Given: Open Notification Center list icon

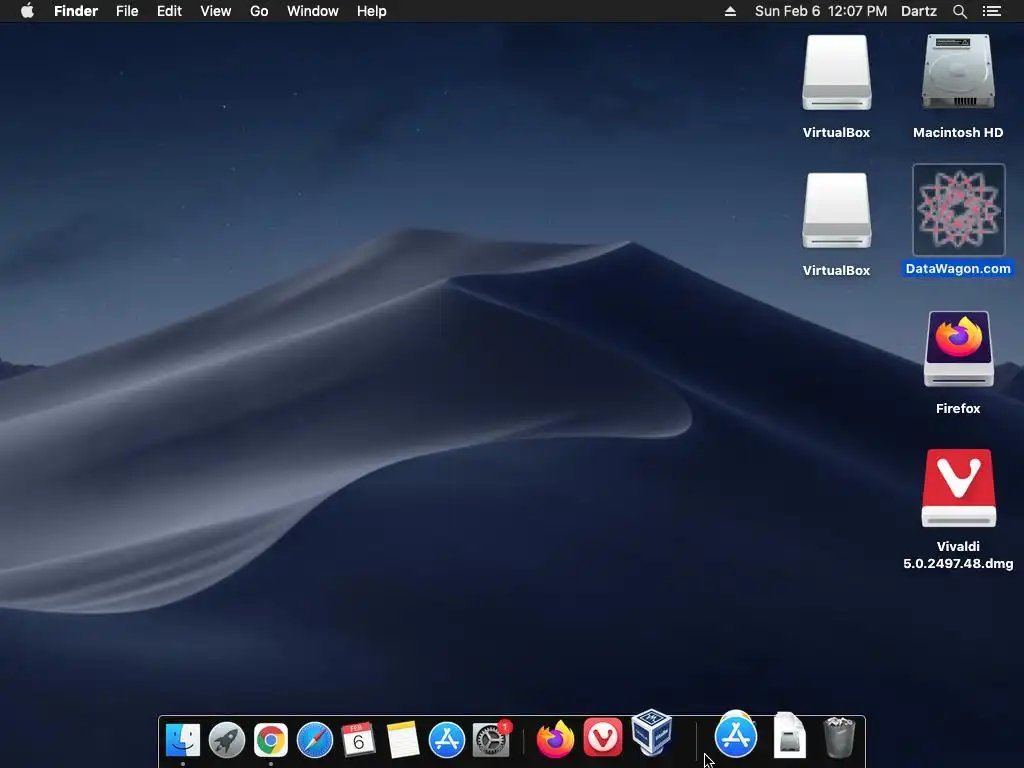Looking at the screenshot, I should pos(992,11).
